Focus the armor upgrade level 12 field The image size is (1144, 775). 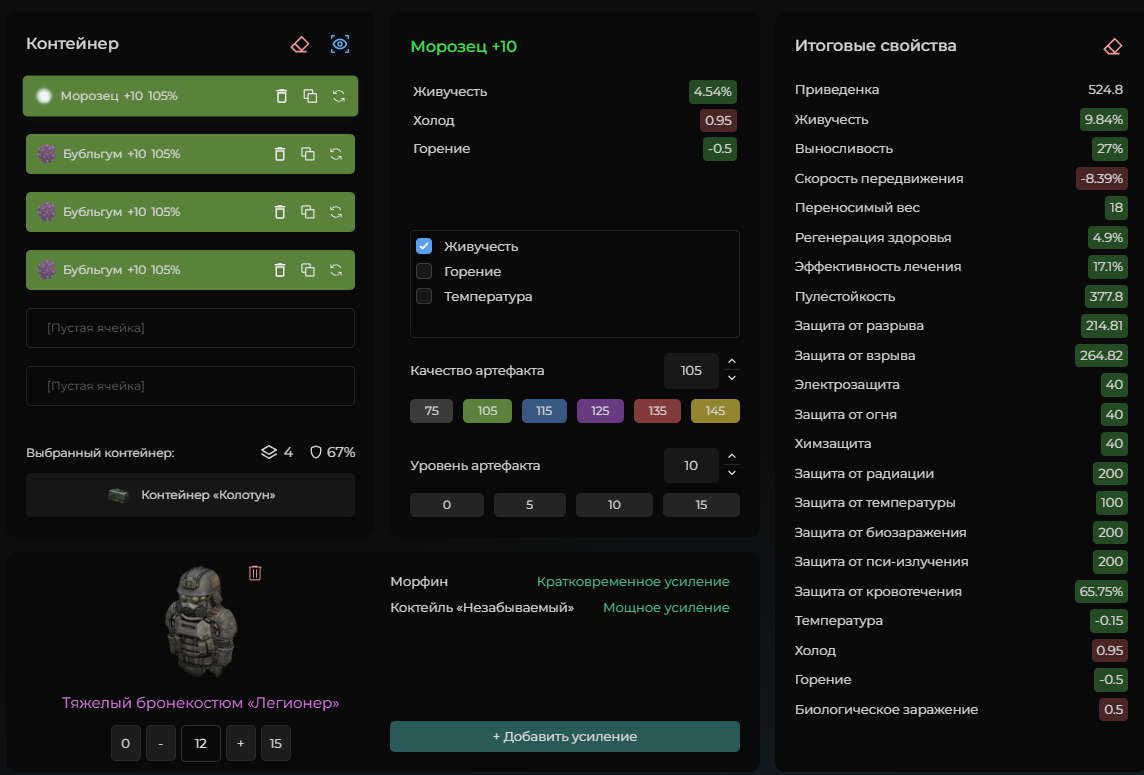tap(201, 744)
